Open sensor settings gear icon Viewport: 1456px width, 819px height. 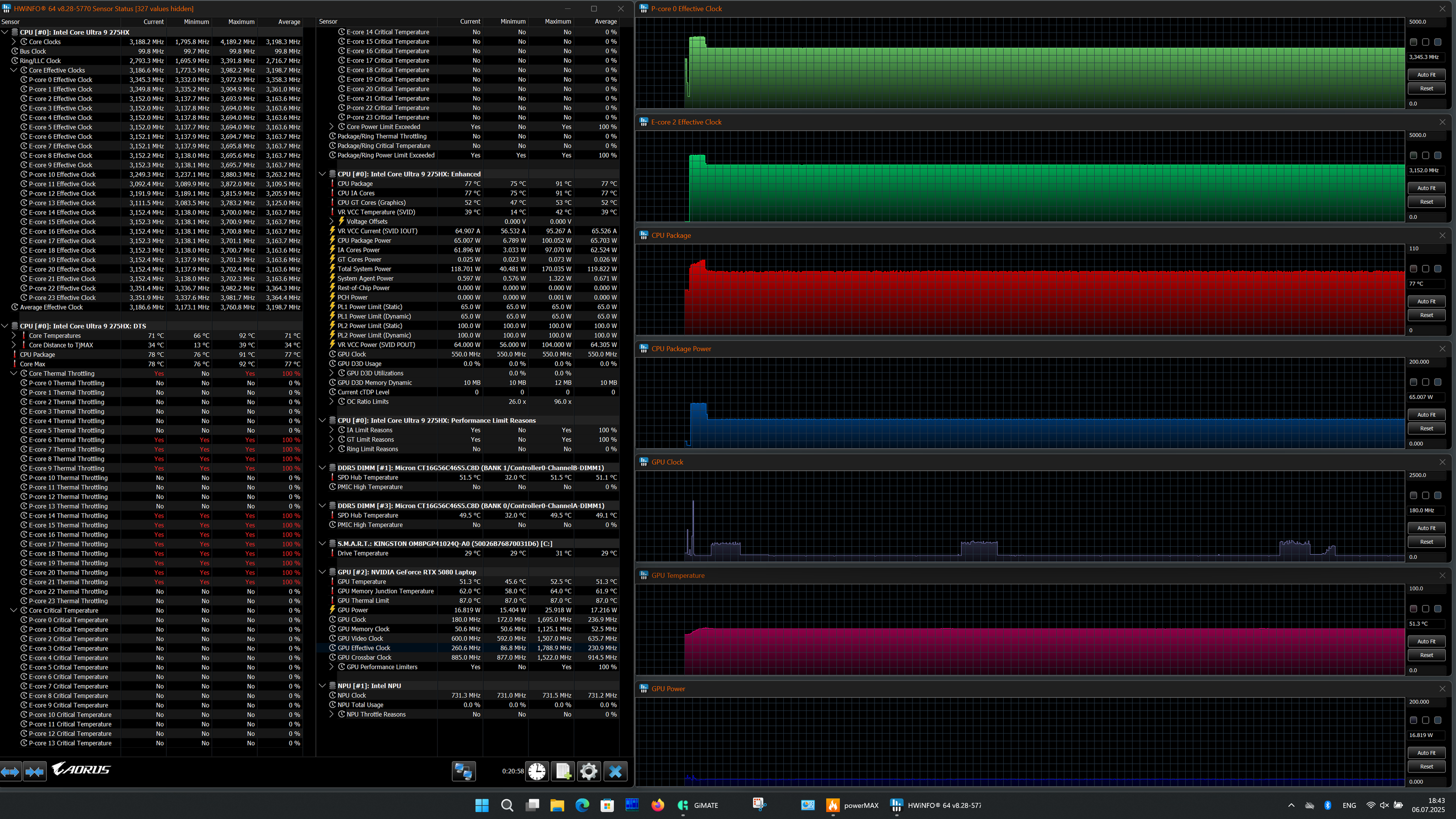point(588,771)
